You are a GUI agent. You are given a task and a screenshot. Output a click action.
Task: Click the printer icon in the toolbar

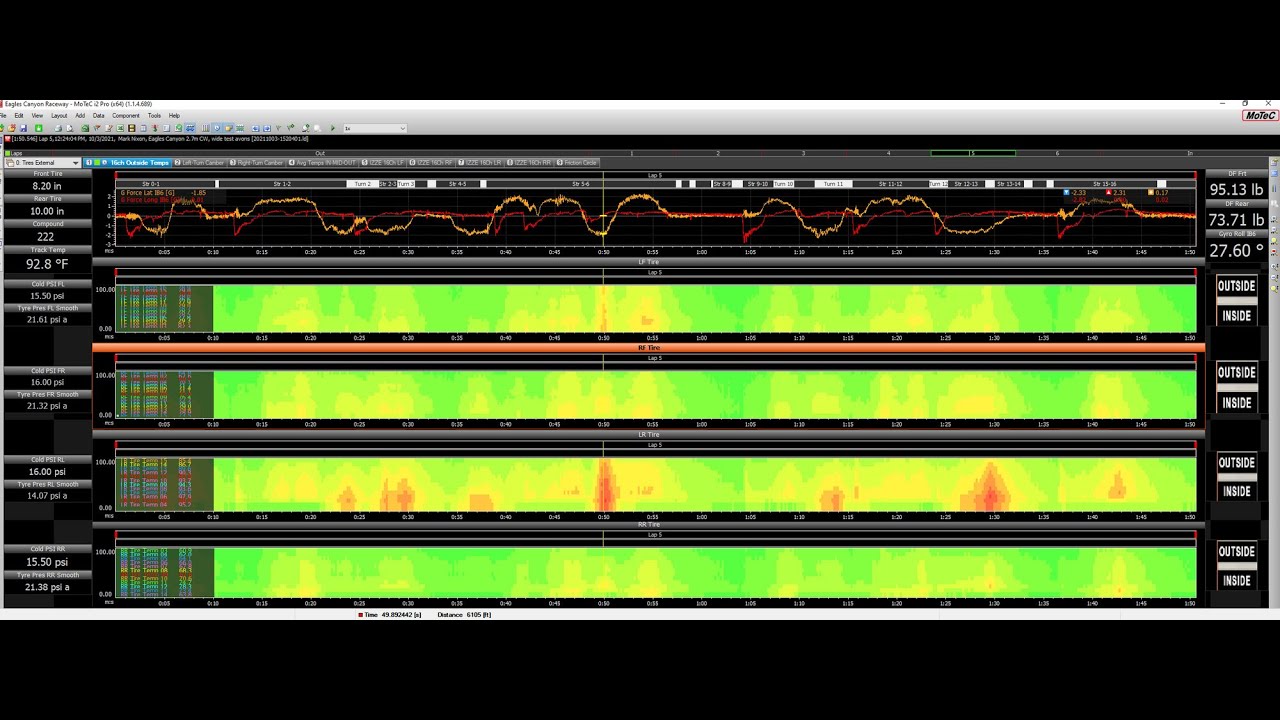[58, 128]
